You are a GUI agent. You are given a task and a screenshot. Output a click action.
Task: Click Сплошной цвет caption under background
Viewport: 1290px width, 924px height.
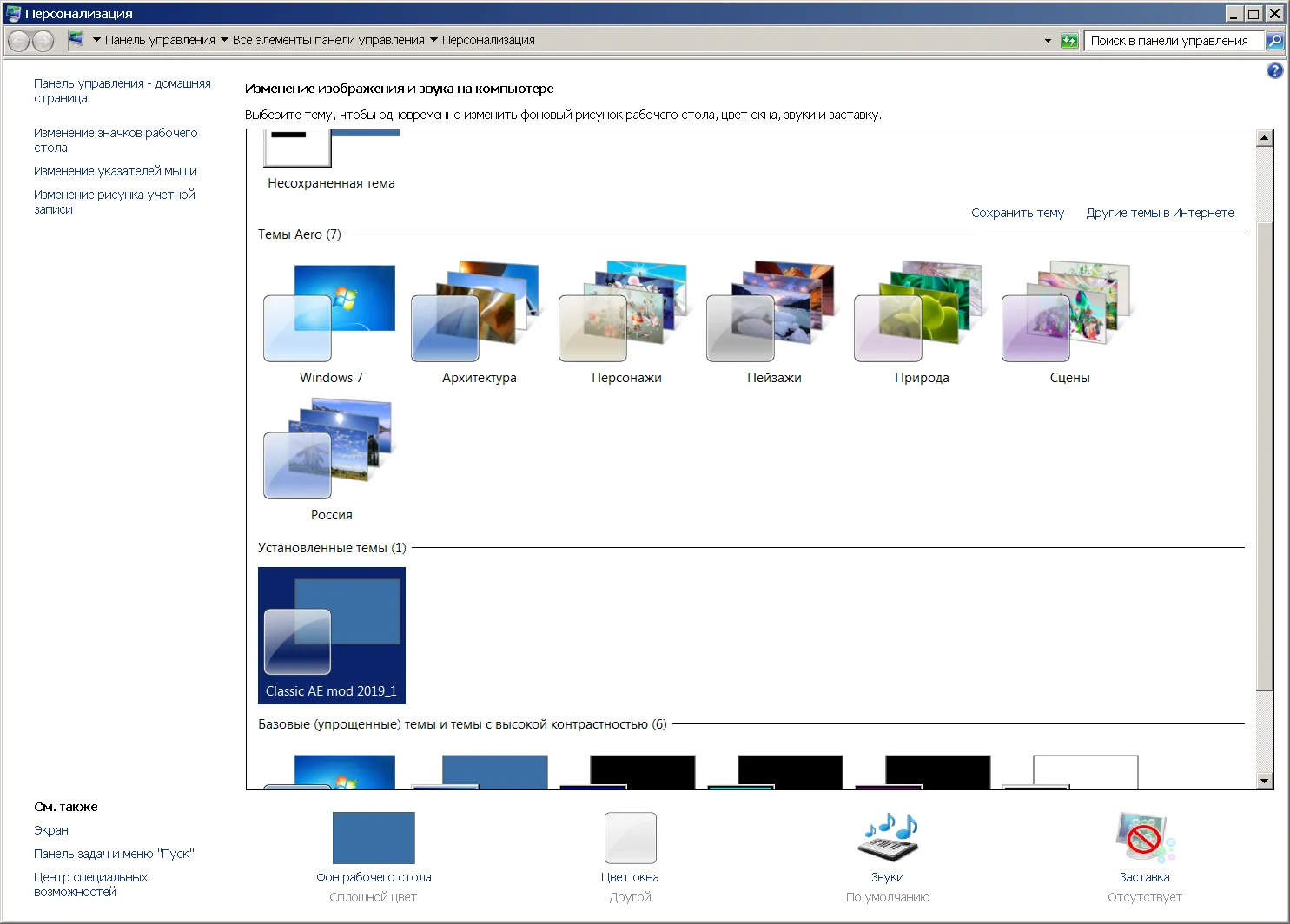click(x=374, y=897)
